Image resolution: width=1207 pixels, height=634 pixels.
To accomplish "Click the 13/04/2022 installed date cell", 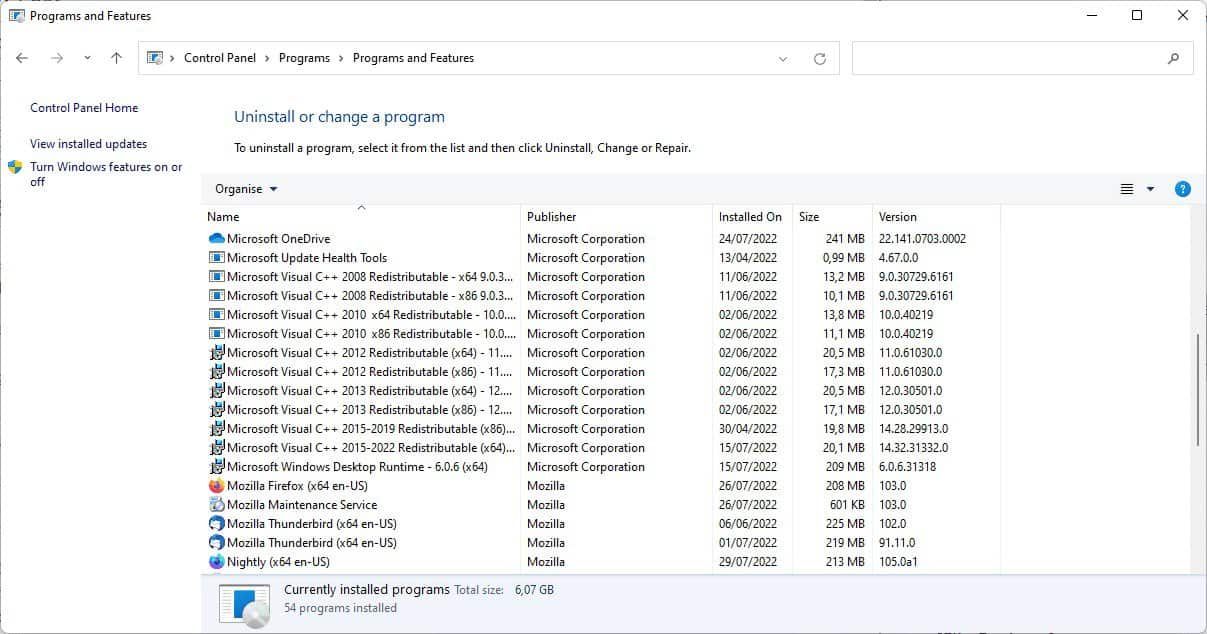I will tap(747, 258).
